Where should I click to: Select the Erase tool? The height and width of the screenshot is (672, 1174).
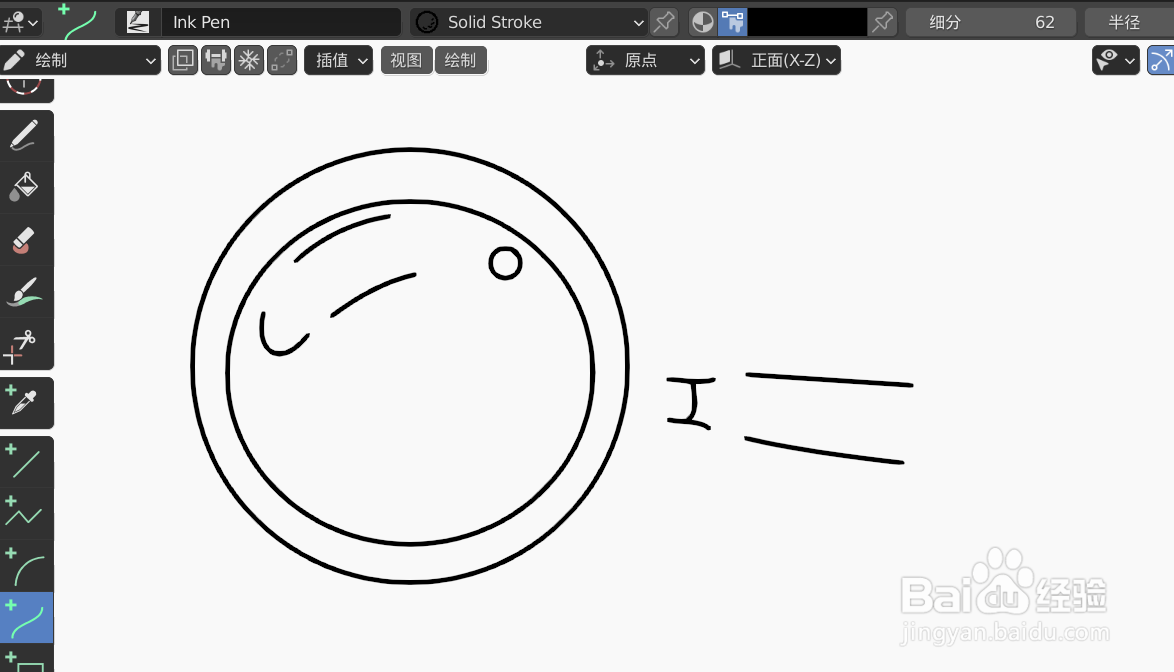(x=26, y=240)
